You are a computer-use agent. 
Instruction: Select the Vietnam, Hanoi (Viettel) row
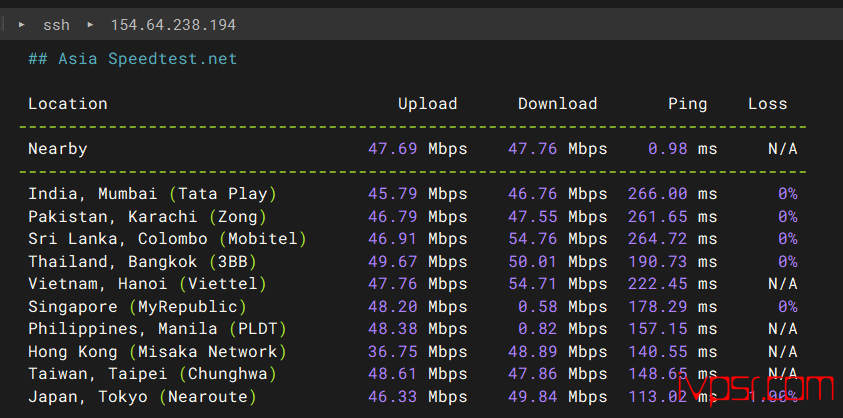tap(412, 284)
